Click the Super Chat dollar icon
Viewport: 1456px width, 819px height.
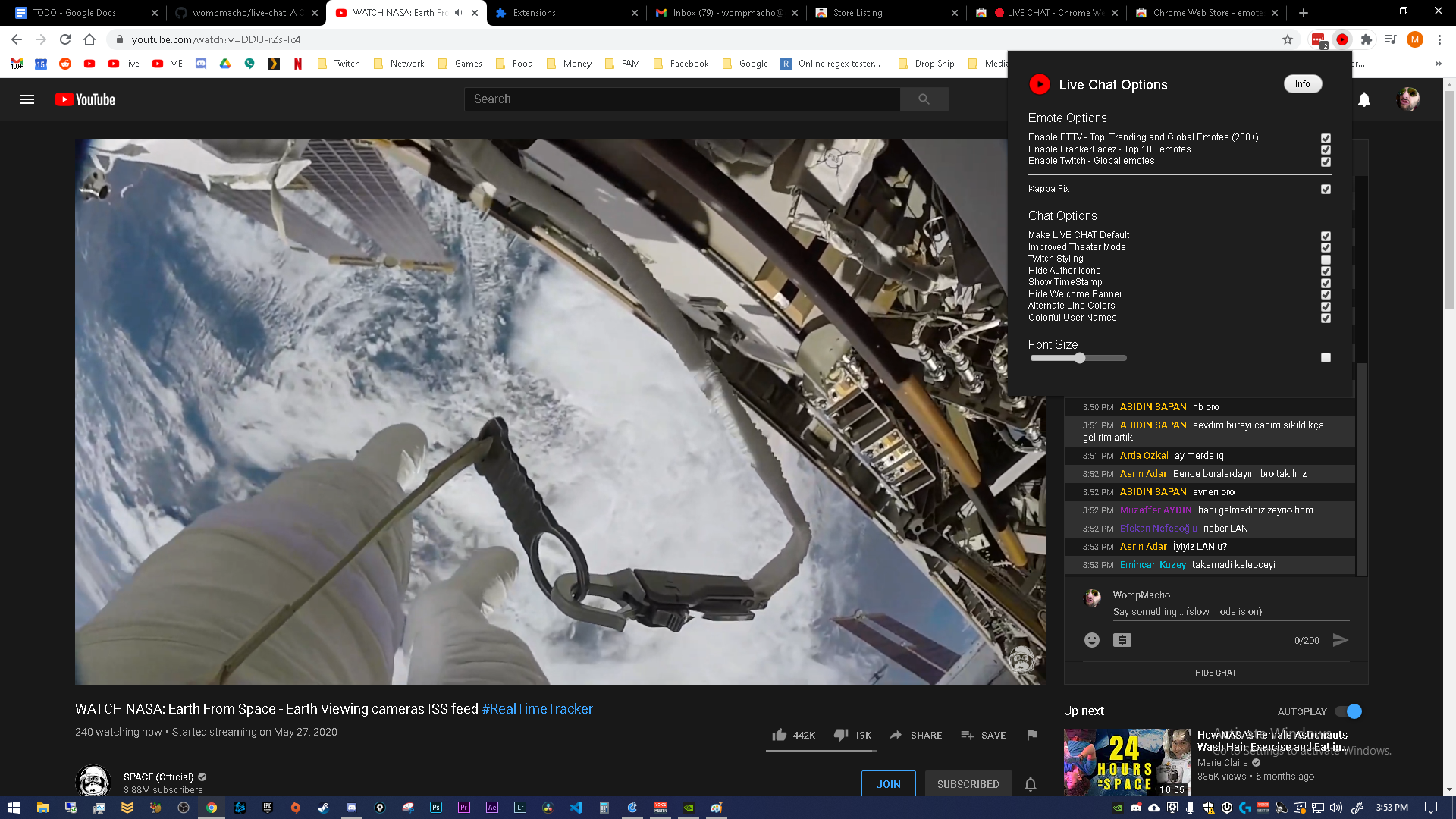(x=1122, y=640)
